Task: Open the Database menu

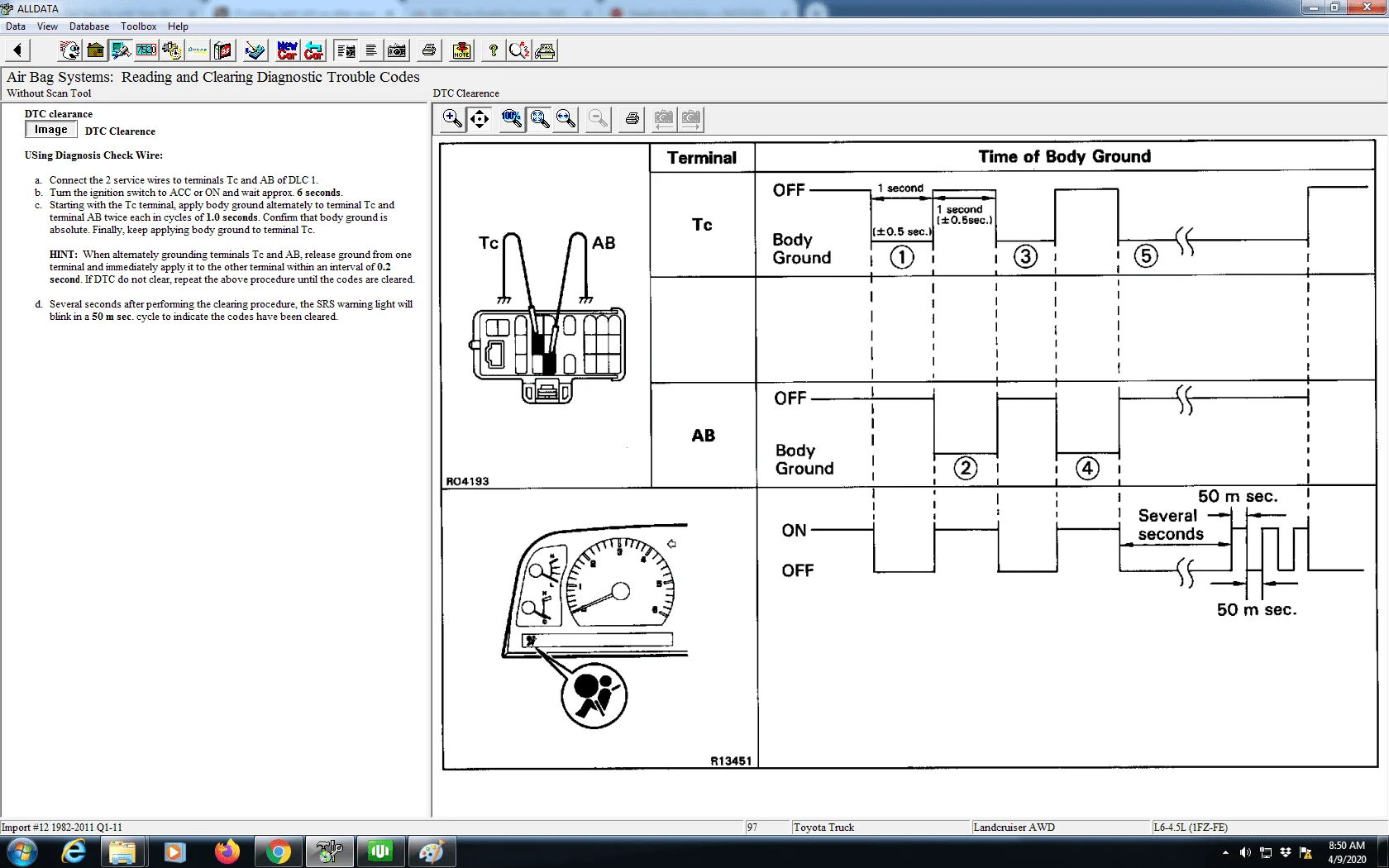Action: [88, 26]
